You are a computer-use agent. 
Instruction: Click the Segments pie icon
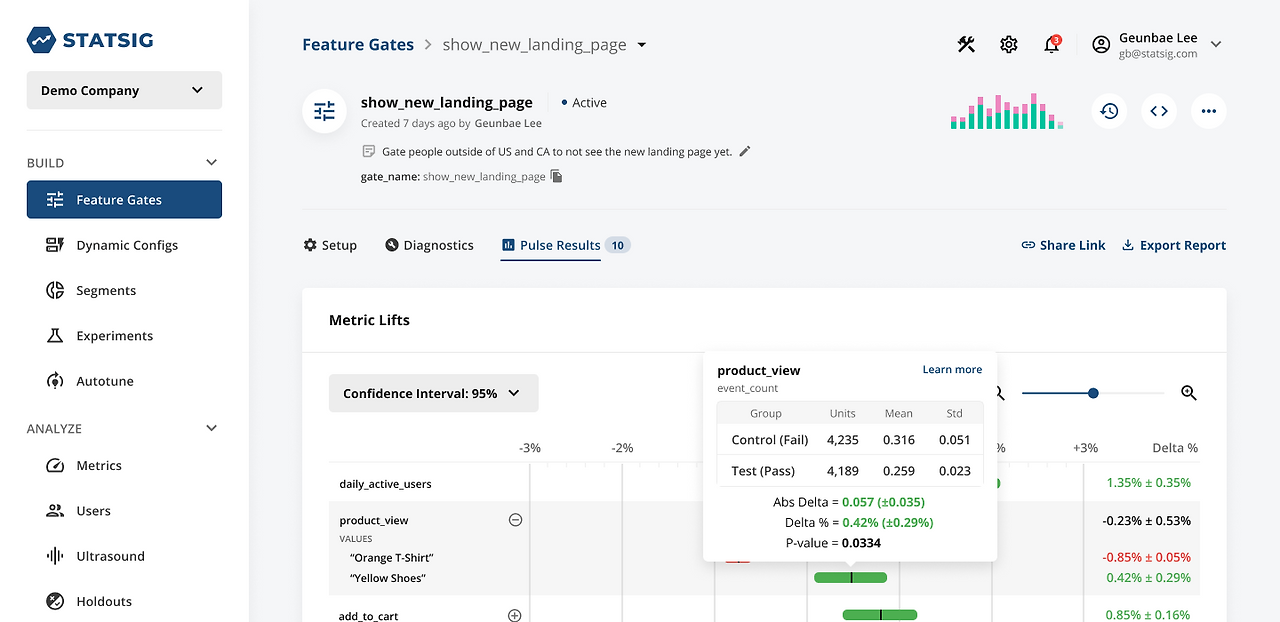(x=56, y=290)
